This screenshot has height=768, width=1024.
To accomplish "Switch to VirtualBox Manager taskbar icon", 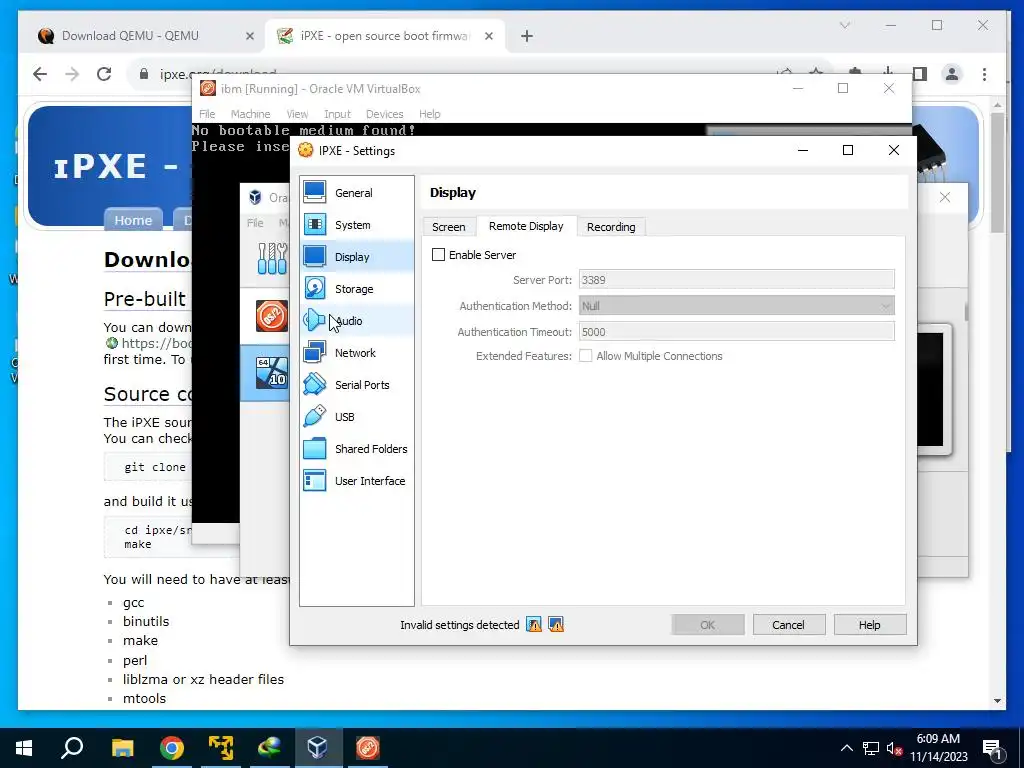I will tap(317, 748).
